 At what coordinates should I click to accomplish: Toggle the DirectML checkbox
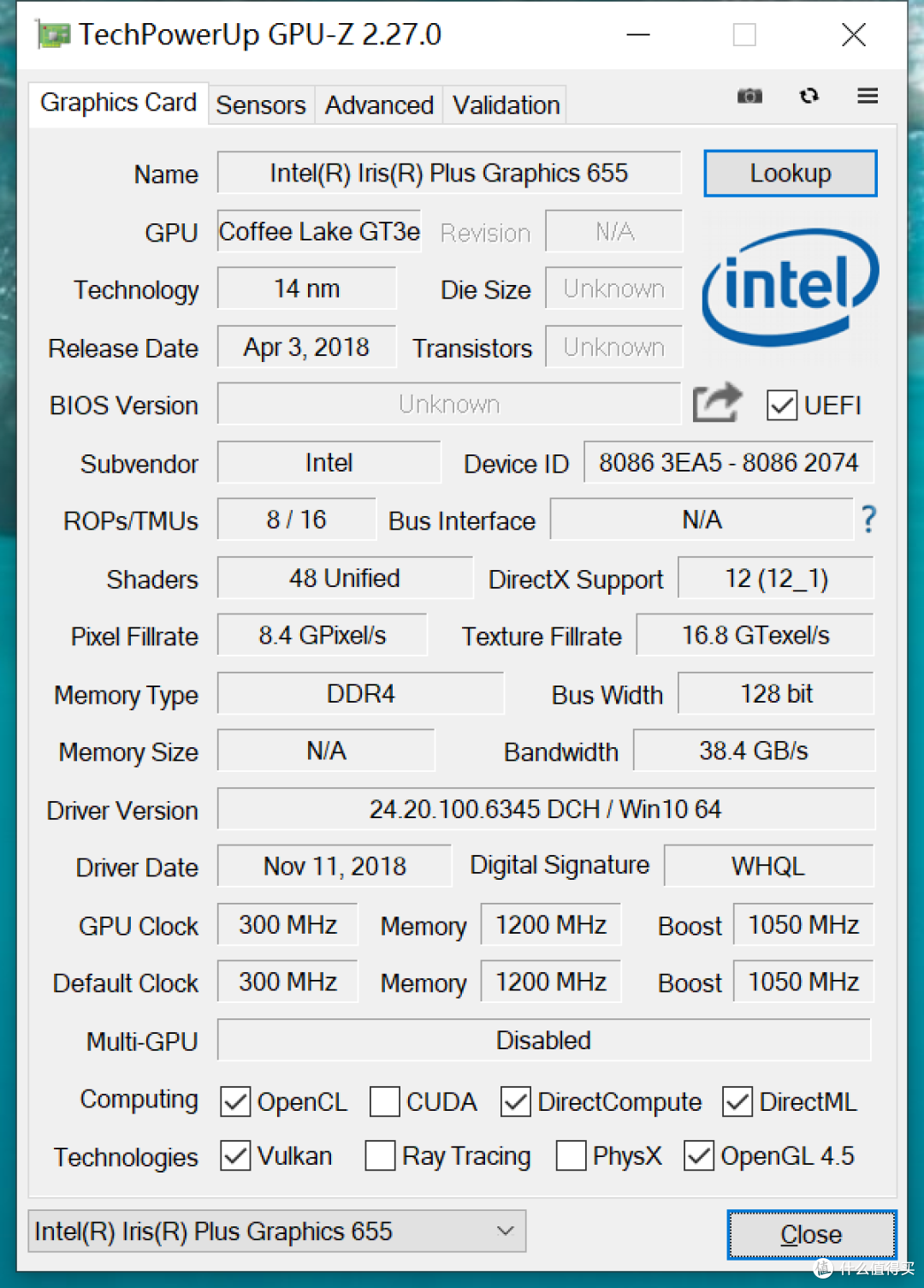[x=737, y=1101]
